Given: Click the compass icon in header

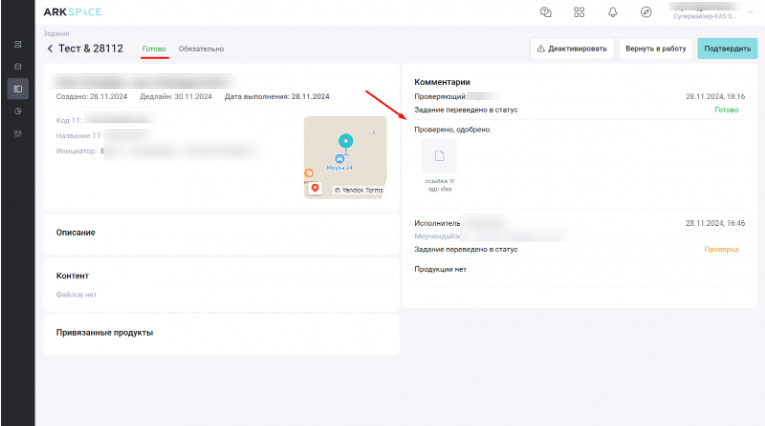Looking at the screenshot, I should tap(646, 12).
